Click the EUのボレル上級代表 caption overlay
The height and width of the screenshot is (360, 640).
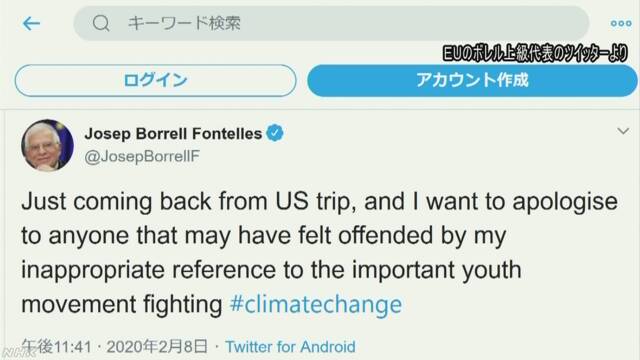535,53
